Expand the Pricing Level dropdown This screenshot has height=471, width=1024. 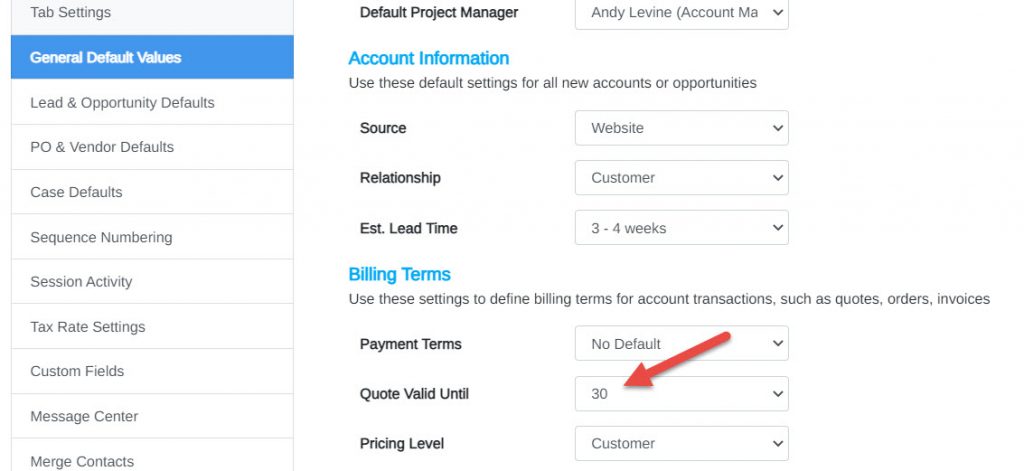pos(681,444)
